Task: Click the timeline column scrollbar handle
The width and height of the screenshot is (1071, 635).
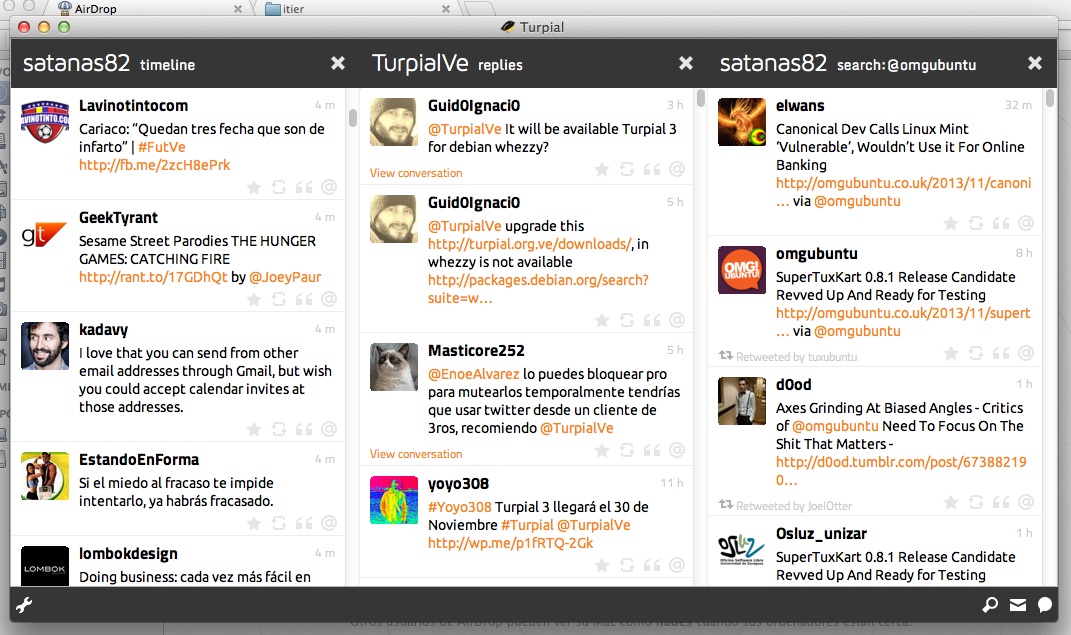Action: click(x=352, y=117)
